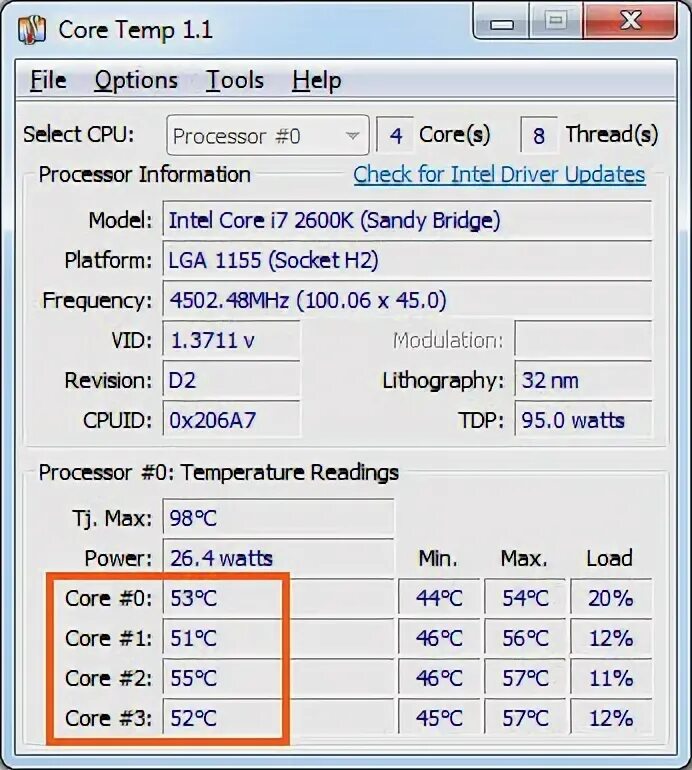Screen dimensions: 692x770
Task: Click Core #0 temperature 53°C
Action: click(x=278, y=598)
